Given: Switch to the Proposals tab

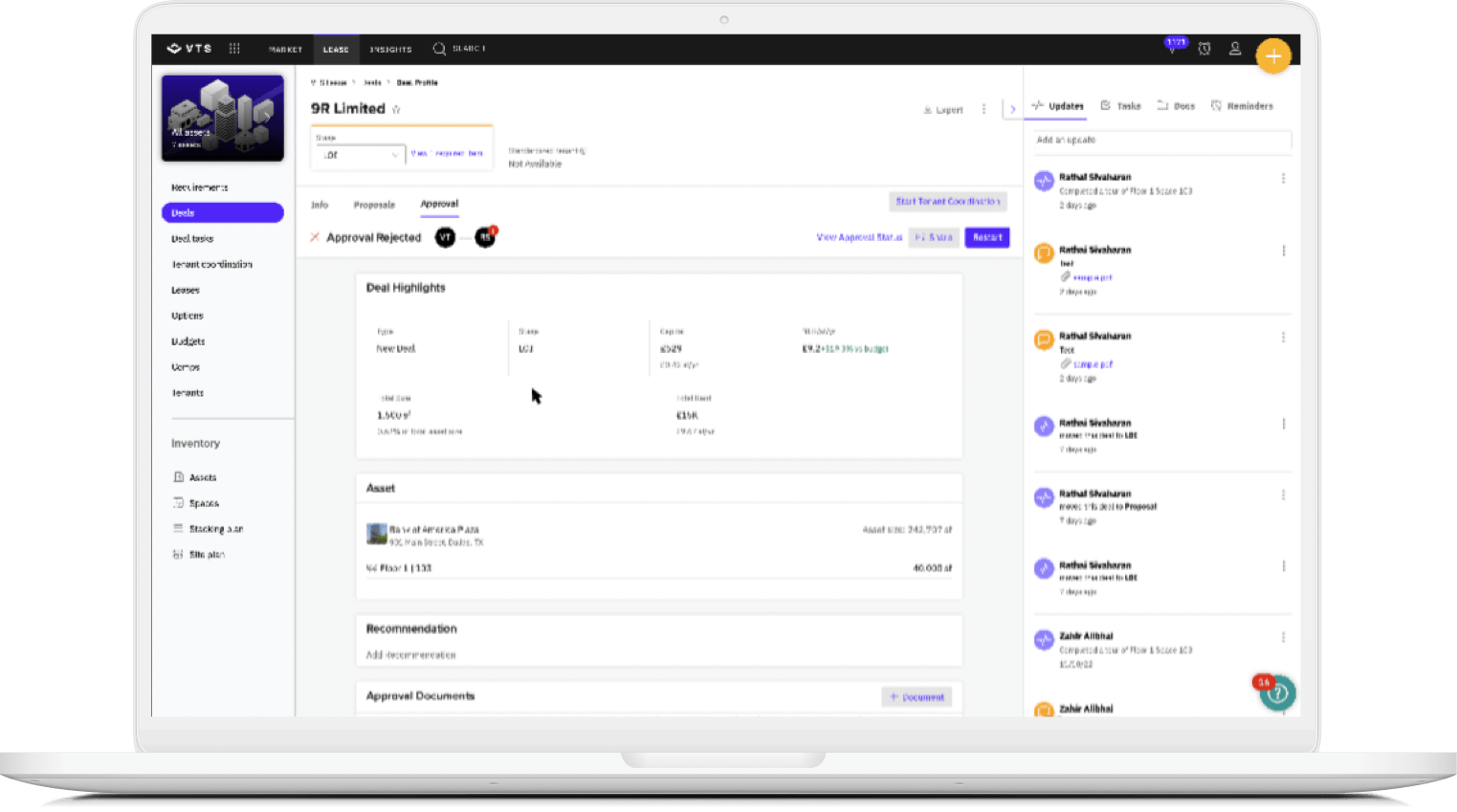Looking at the screenshot, I should pyautogui.click(x=374, y=205).
